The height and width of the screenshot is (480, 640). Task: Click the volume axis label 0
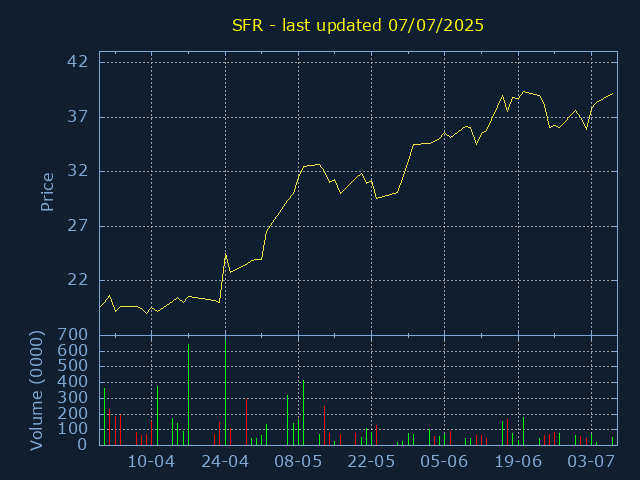[82, 444]
